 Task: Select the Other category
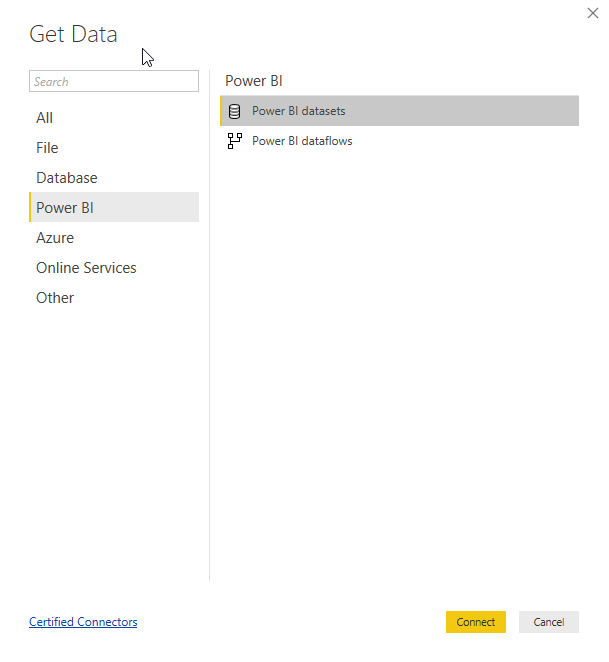(114, 298)
